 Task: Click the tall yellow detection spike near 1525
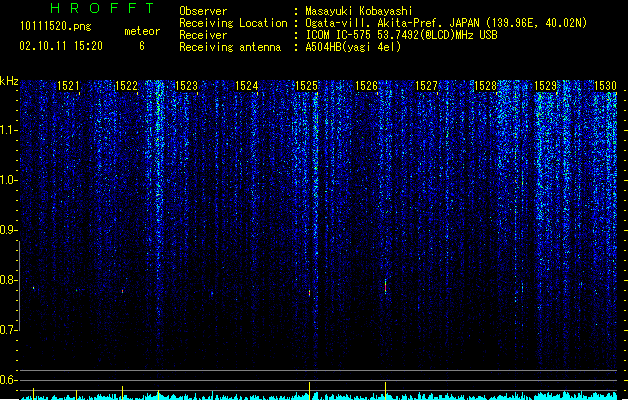[x=309, y=390]
